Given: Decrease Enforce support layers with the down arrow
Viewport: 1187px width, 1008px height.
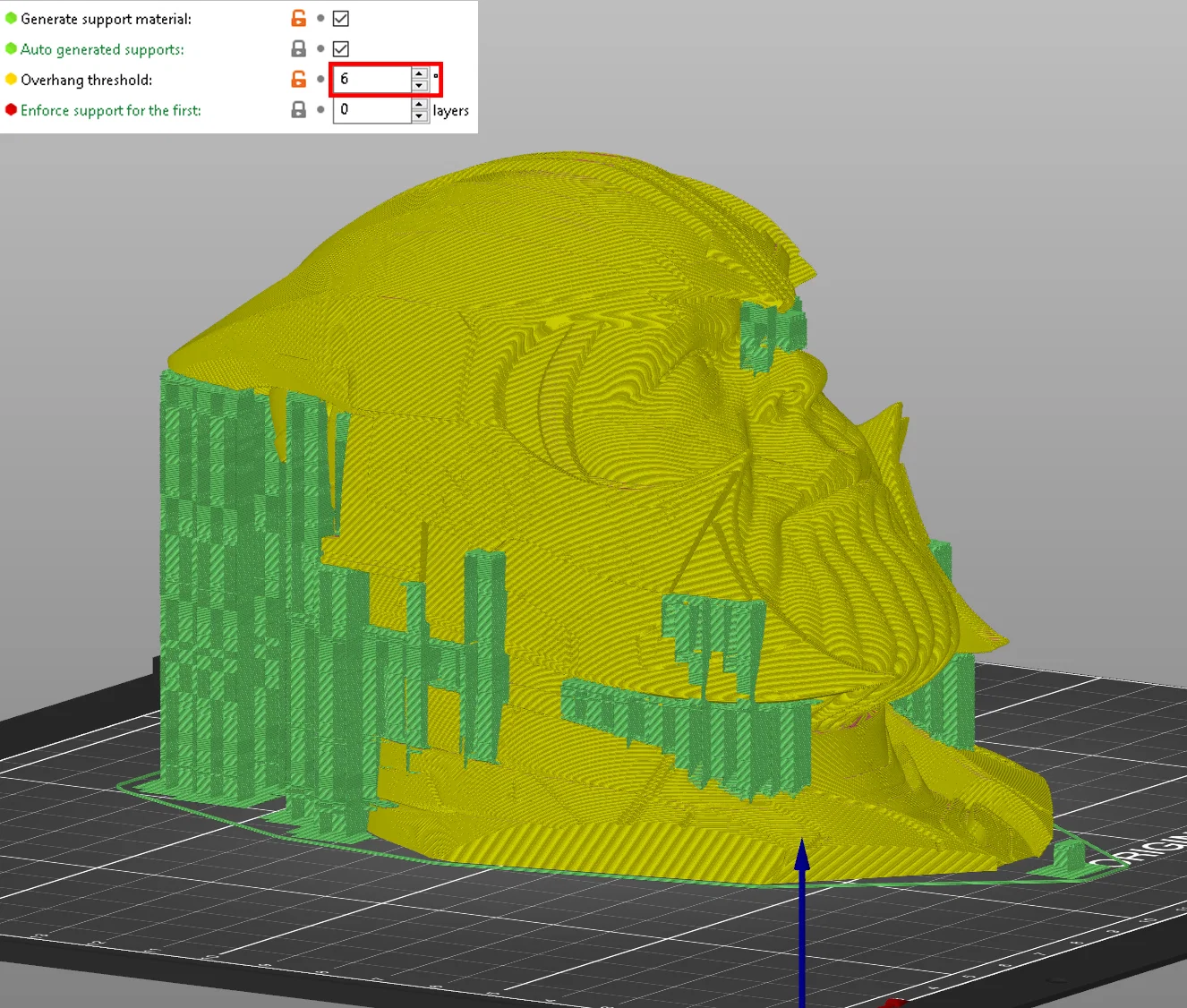Looking at the screenshot, I should pyautogui.click(x=419, y=115).
